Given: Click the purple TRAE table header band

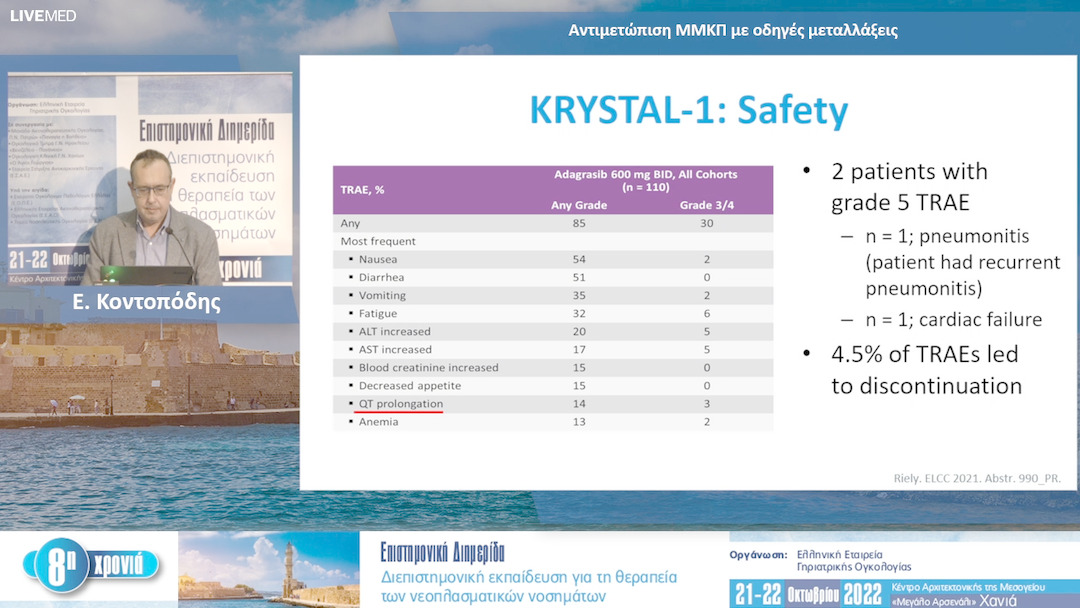Looking at the screenshot, I should (555, 189).
